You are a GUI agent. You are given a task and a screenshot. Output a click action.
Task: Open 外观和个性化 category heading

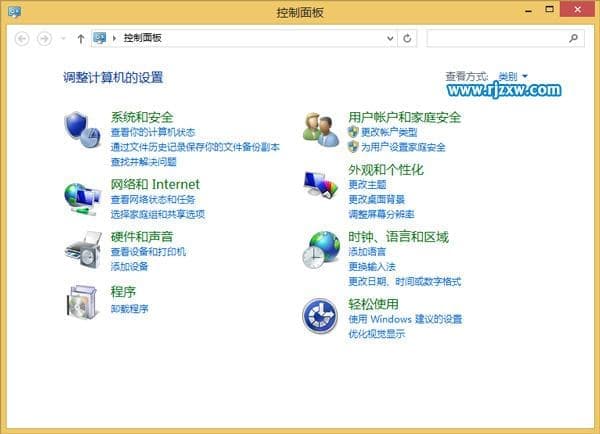point(386,170)
